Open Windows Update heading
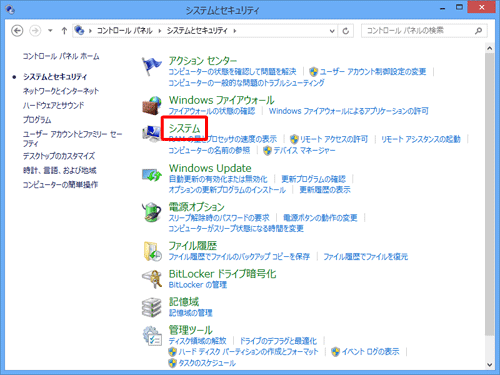The image size is (500, 375). (x=210, y=168)
